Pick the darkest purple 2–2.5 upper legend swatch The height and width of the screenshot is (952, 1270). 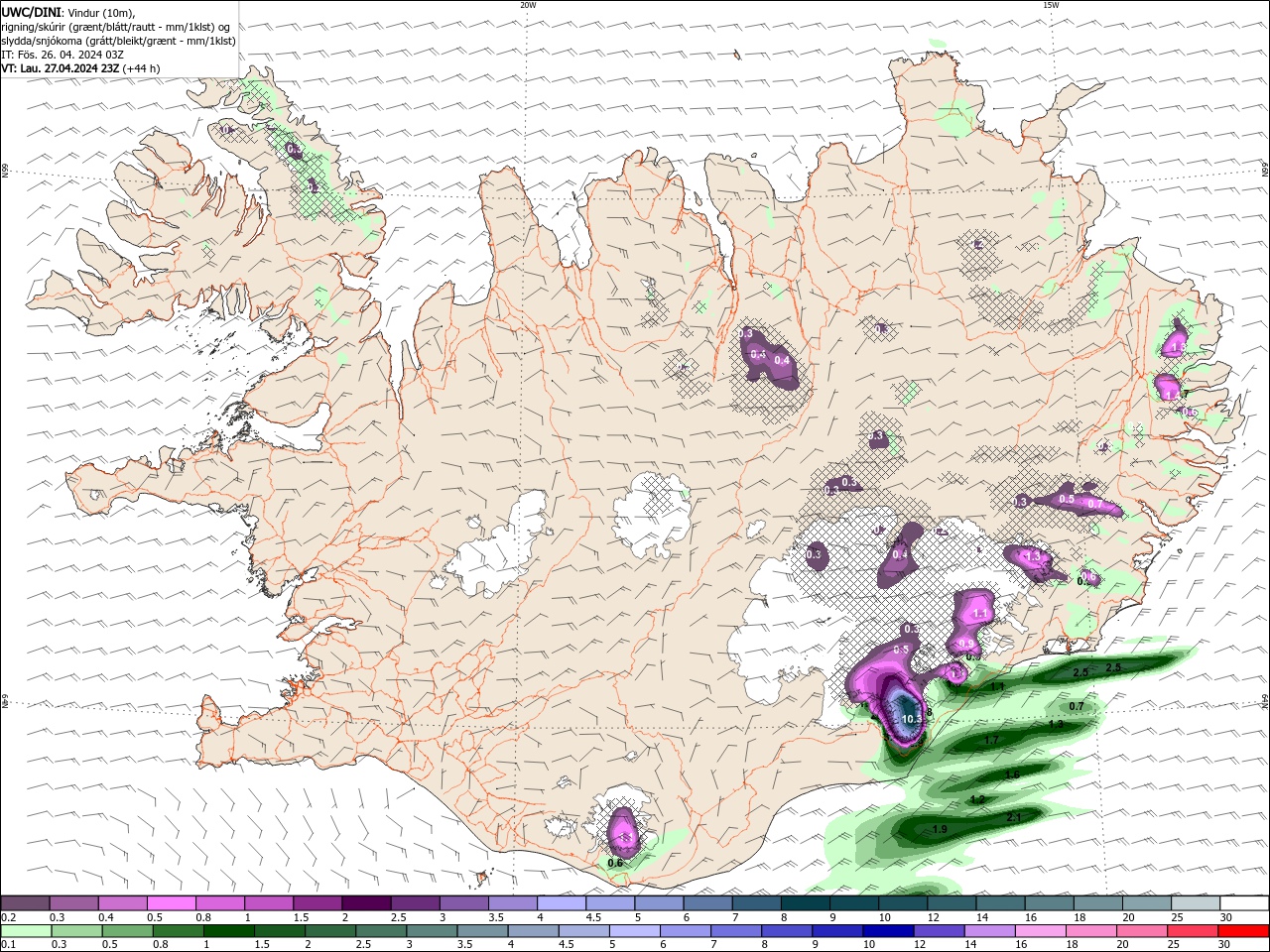365,903
